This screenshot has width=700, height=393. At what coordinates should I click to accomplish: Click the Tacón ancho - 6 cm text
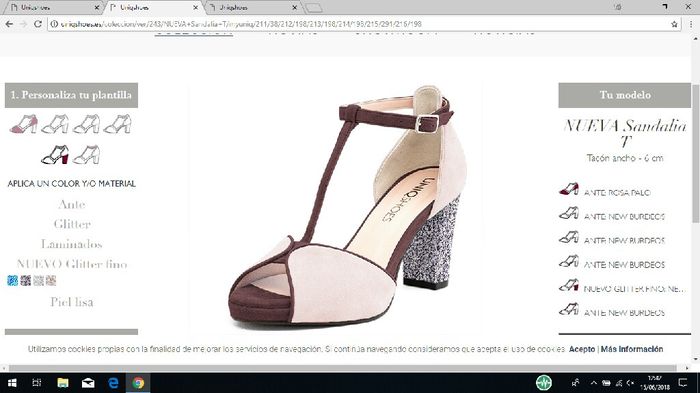tap(625, 158)
